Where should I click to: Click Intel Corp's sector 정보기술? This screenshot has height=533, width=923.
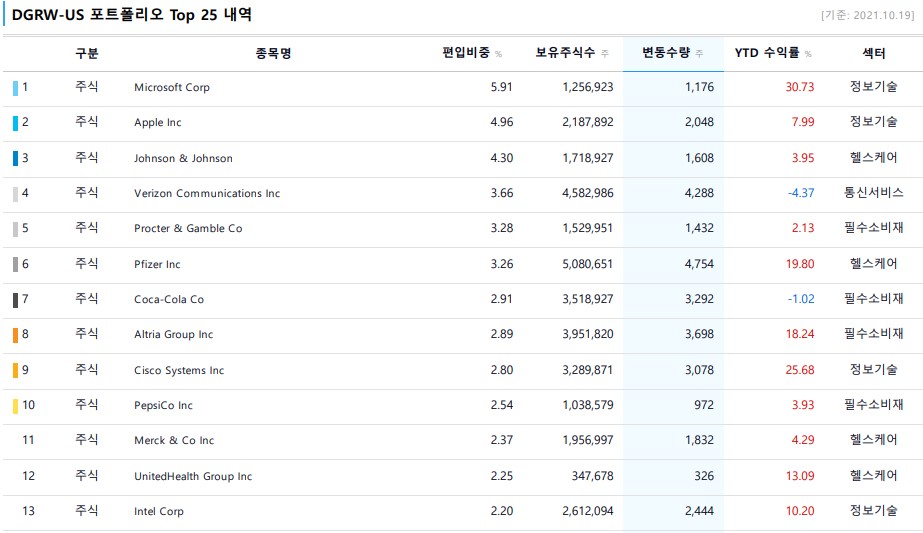point(874,511)
